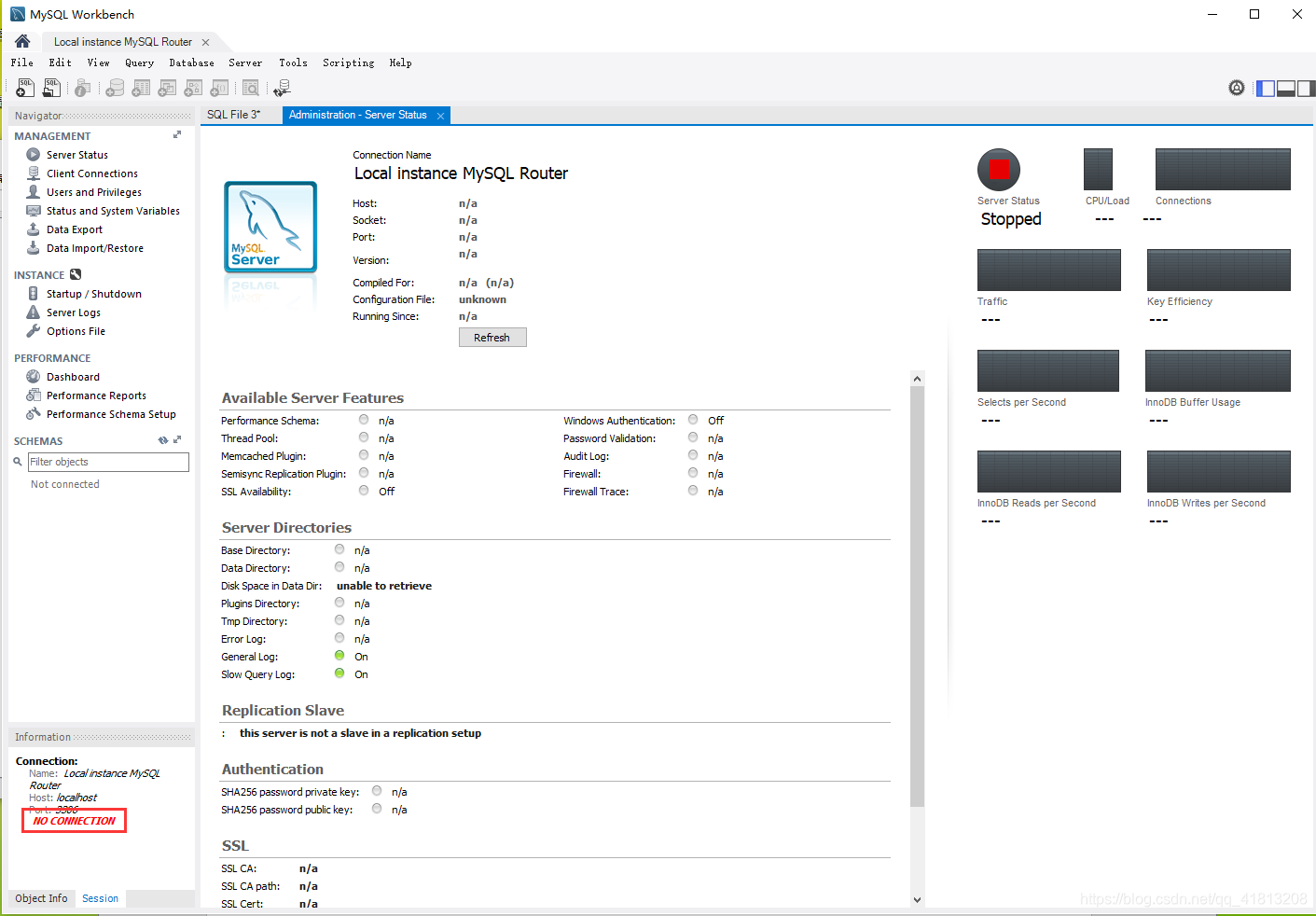Click the Connections graph
The height and width of the screenshot is (916, 1316).
tap(1223, 170)
